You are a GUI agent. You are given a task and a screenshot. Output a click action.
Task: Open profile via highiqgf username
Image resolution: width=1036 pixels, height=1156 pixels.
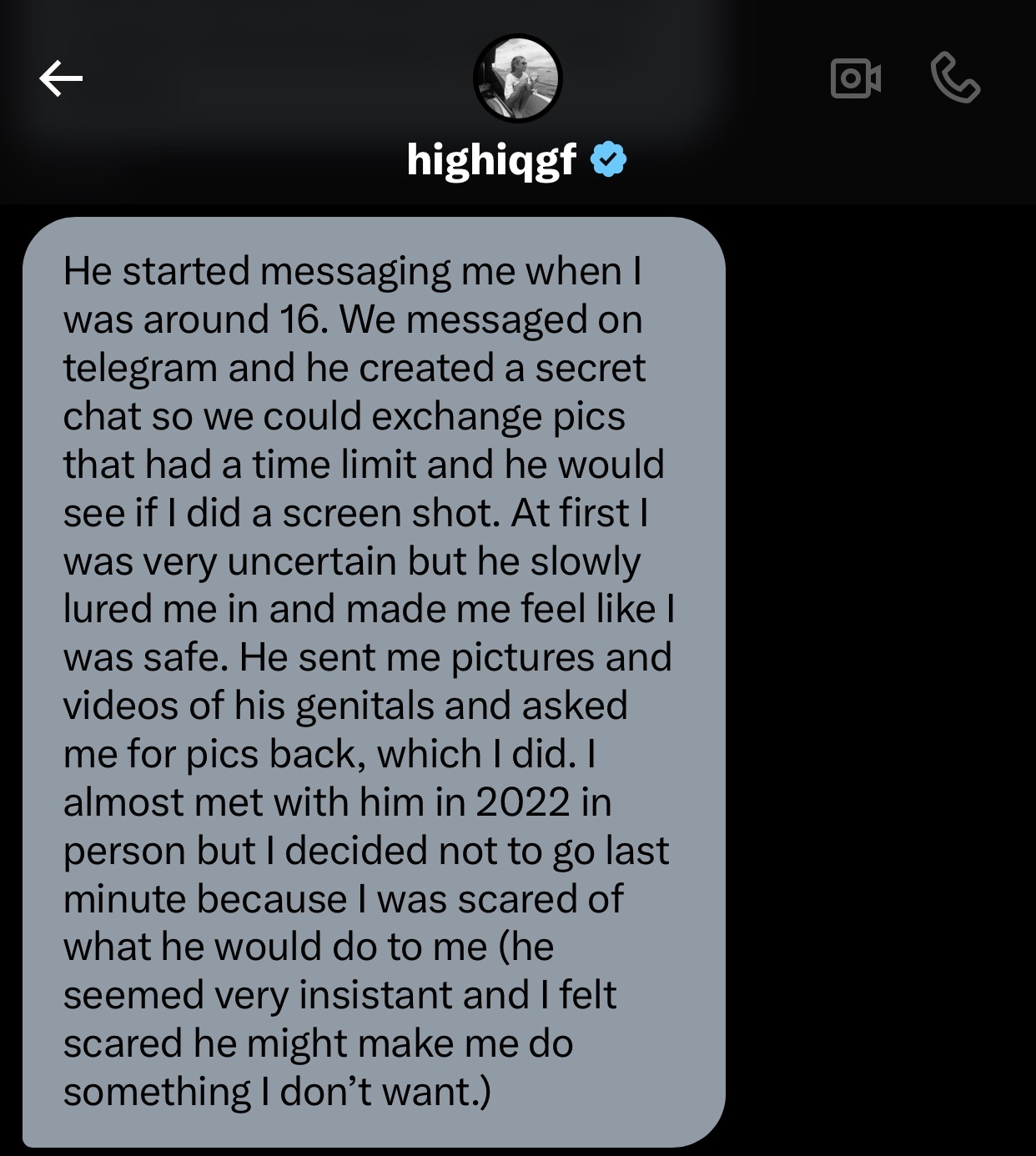click(x=491, y=160)
